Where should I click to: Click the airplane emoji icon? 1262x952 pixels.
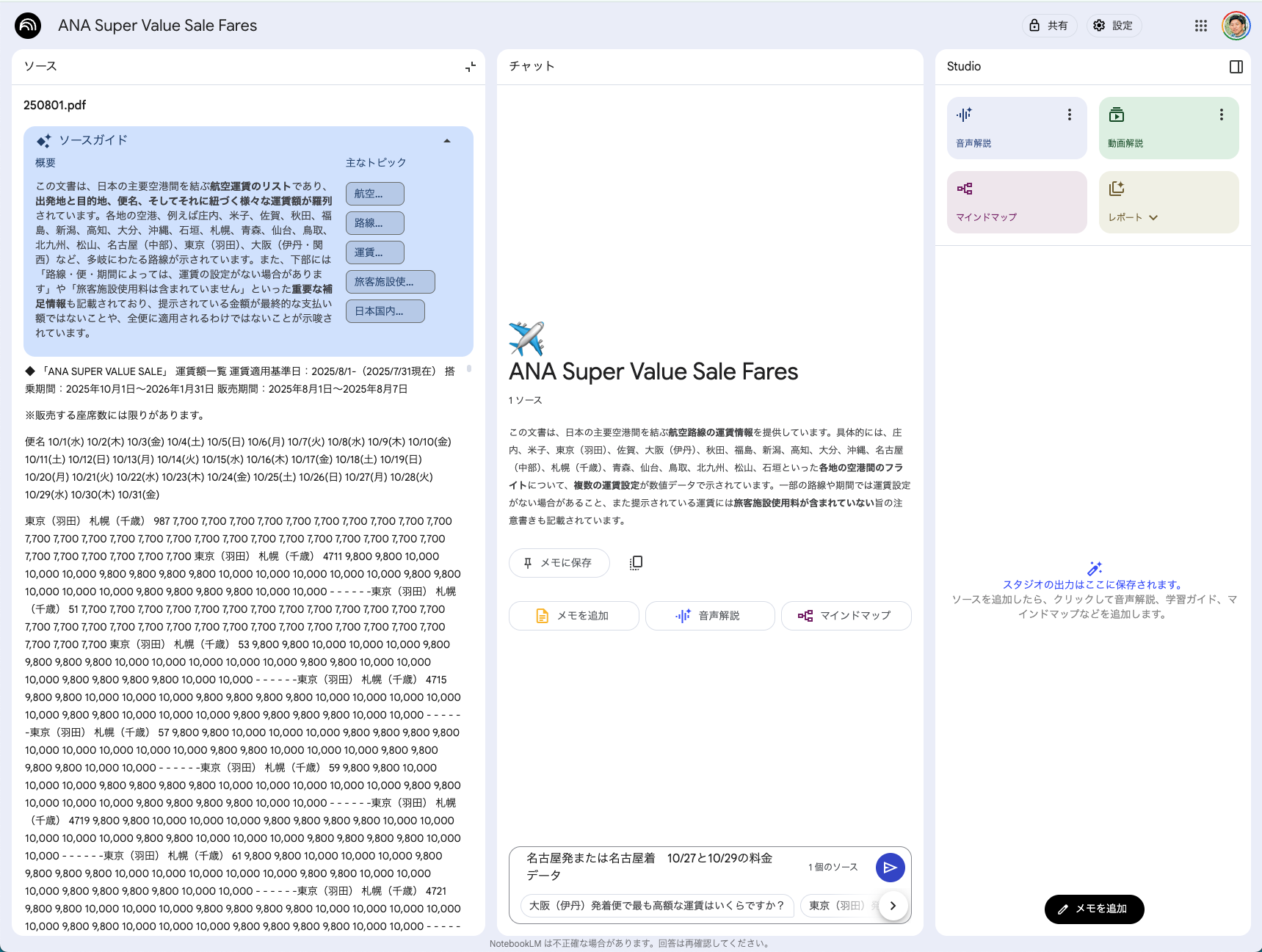(526, 339)
